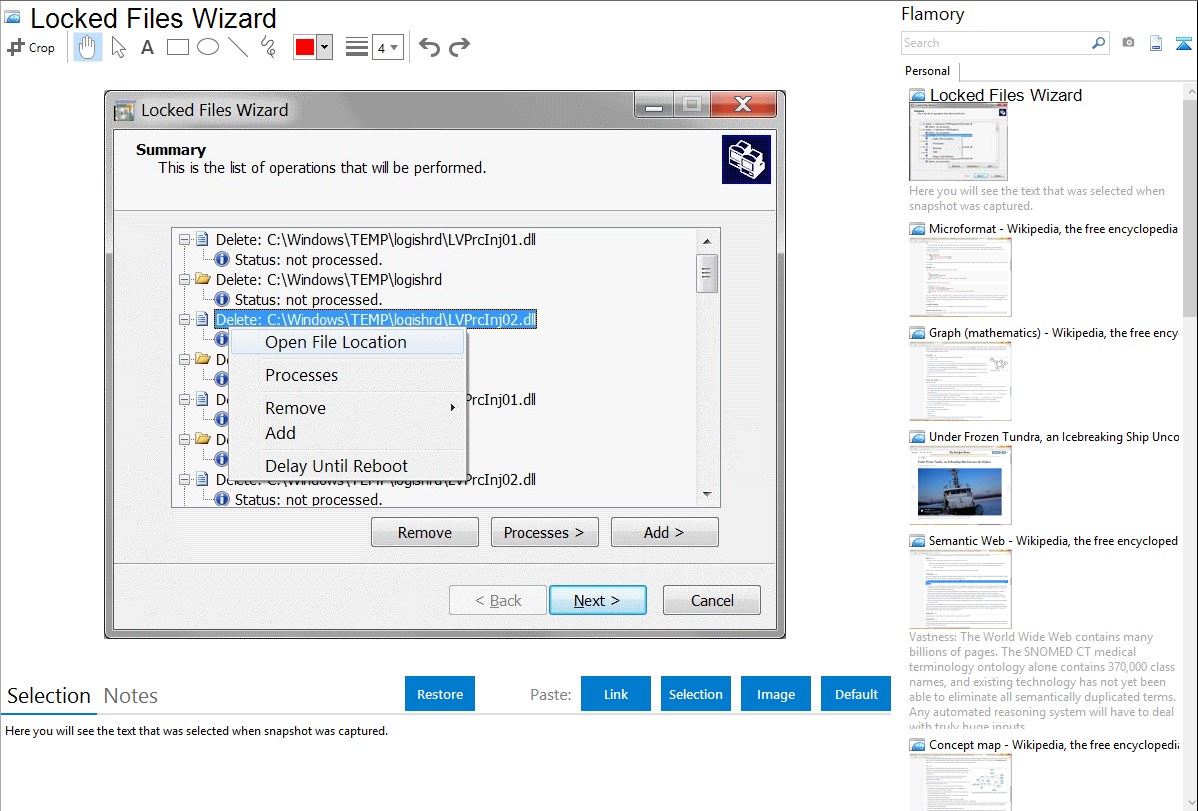Undo the last annotation
This screenshot has width=1198, height=811.
pyautogui.click(x=429, y=47)
